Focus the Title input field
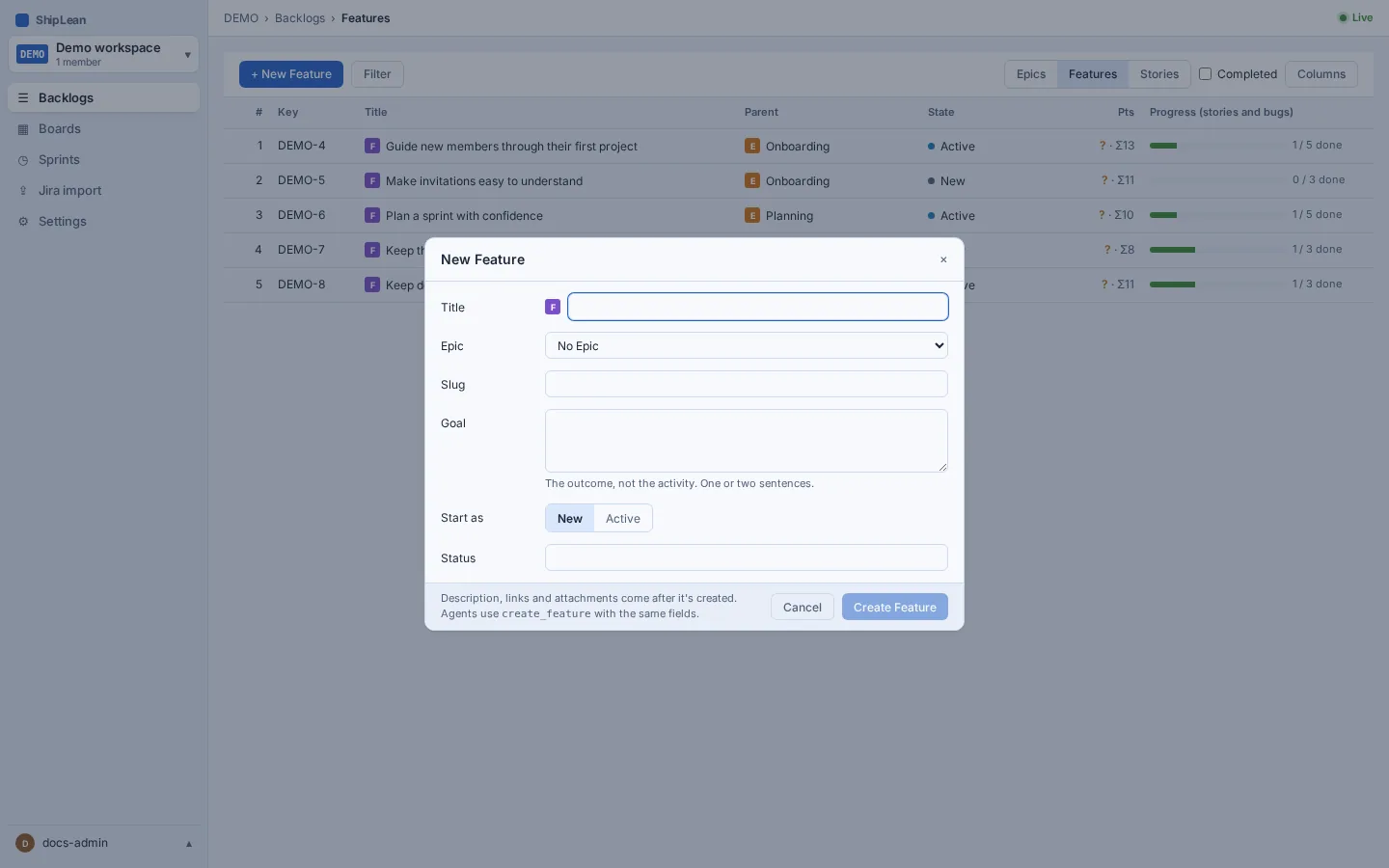Screen dimensions: 1389x868 click(x=758, y=307)
